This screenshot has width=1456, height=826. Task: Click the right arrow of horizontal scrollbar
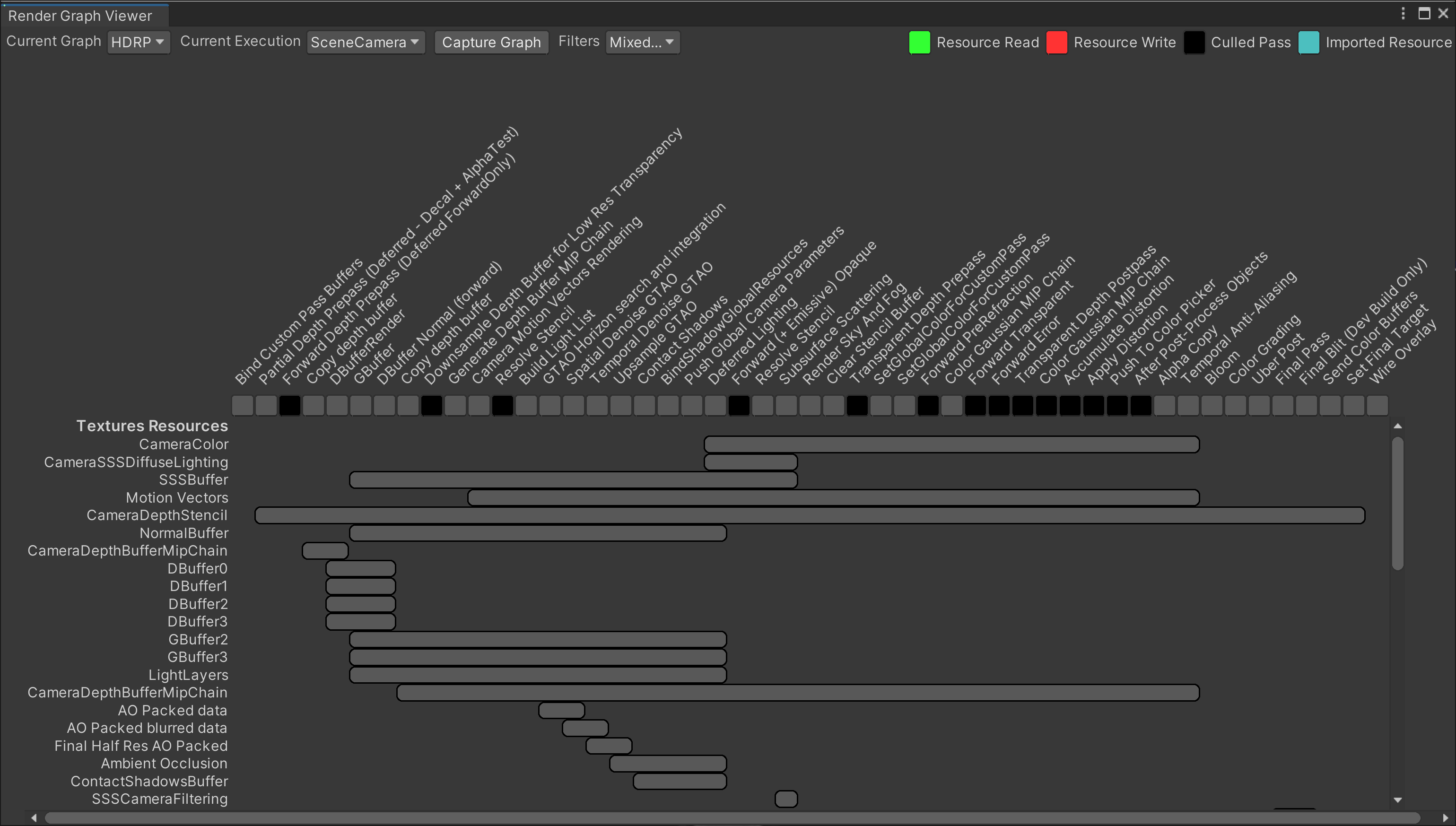[1445, 817]
